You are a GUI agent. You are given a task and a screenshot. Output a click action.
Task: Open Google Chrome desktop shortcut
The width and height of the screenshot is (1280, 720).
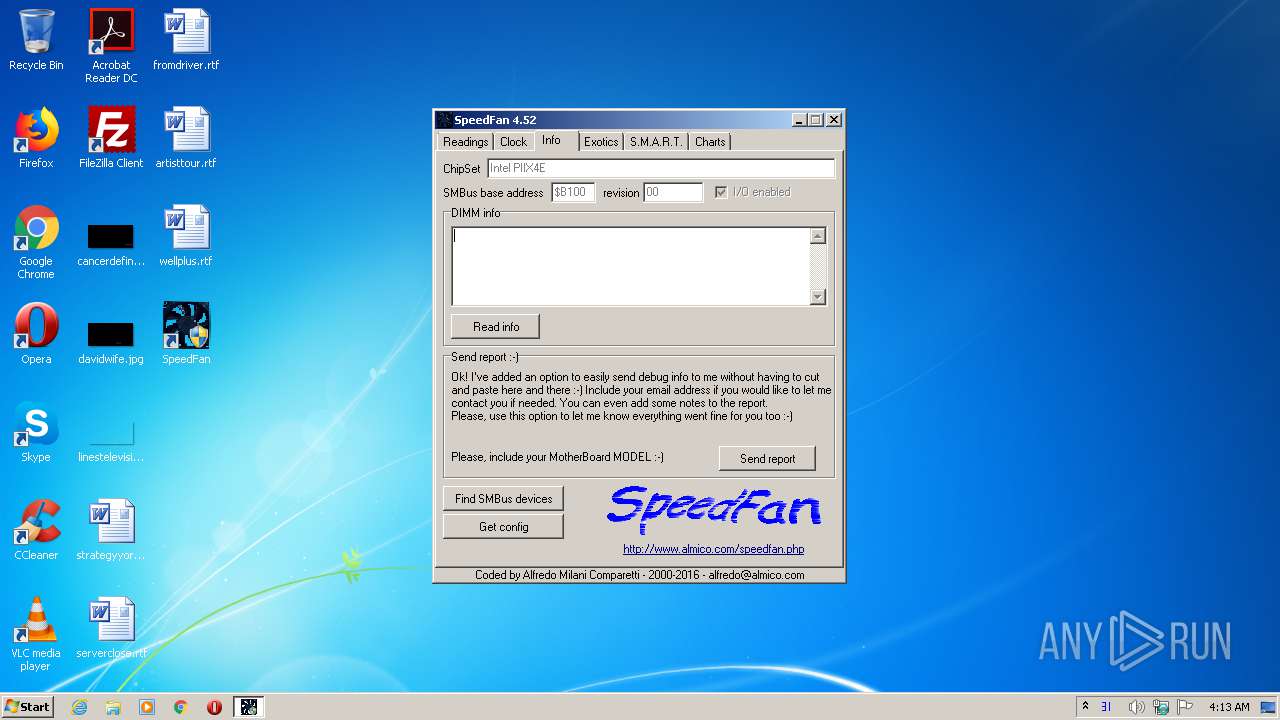click(36, 242)
